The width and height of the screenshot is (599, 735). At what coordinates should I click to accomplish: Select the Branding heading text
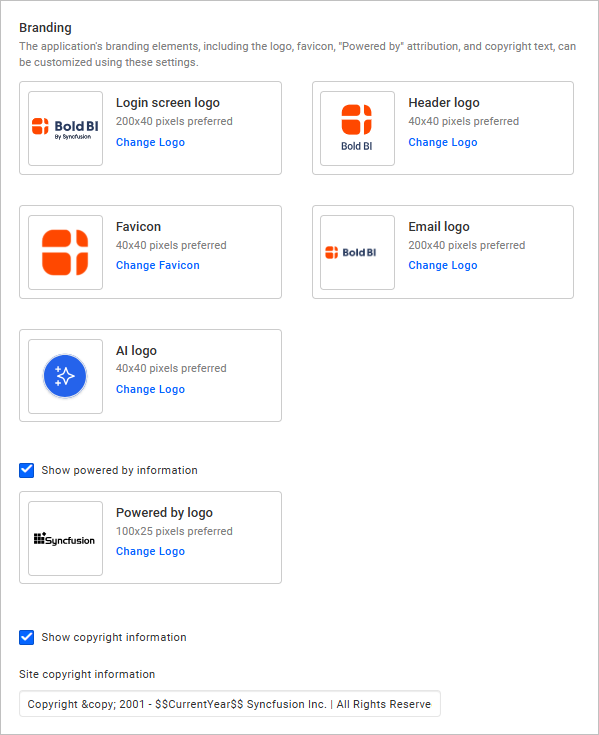tap(45, 28)
